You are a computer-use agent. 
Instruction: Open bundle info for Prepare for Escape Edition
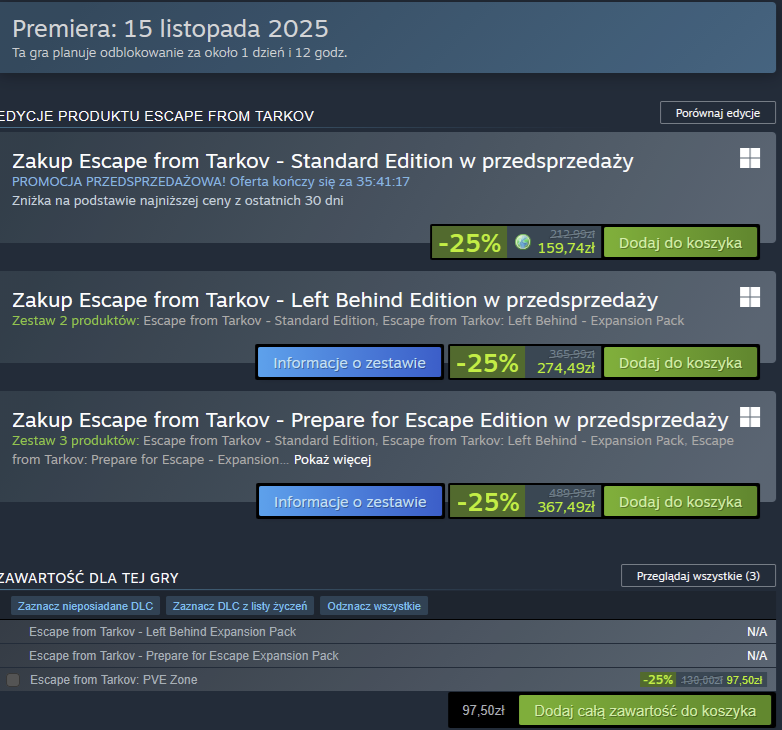click(350, 501)
